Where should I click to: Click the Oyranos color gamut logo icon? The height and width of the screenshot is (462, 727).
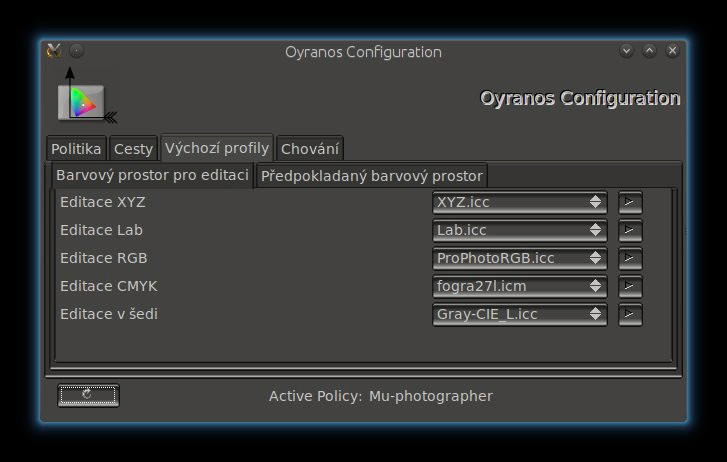[86, 97]
